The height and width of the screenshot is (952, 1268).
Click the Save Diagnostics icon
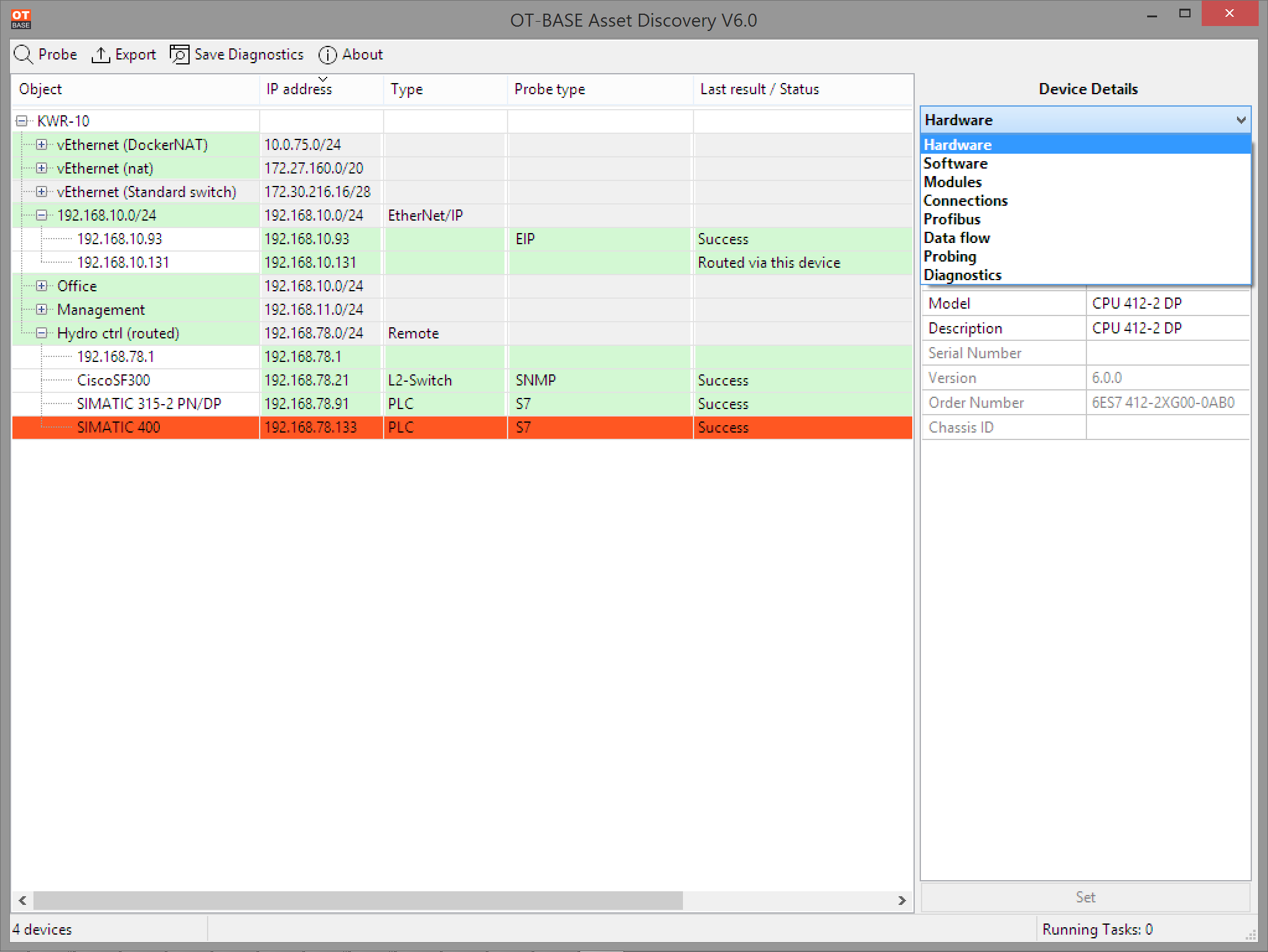tap(180, 55)
